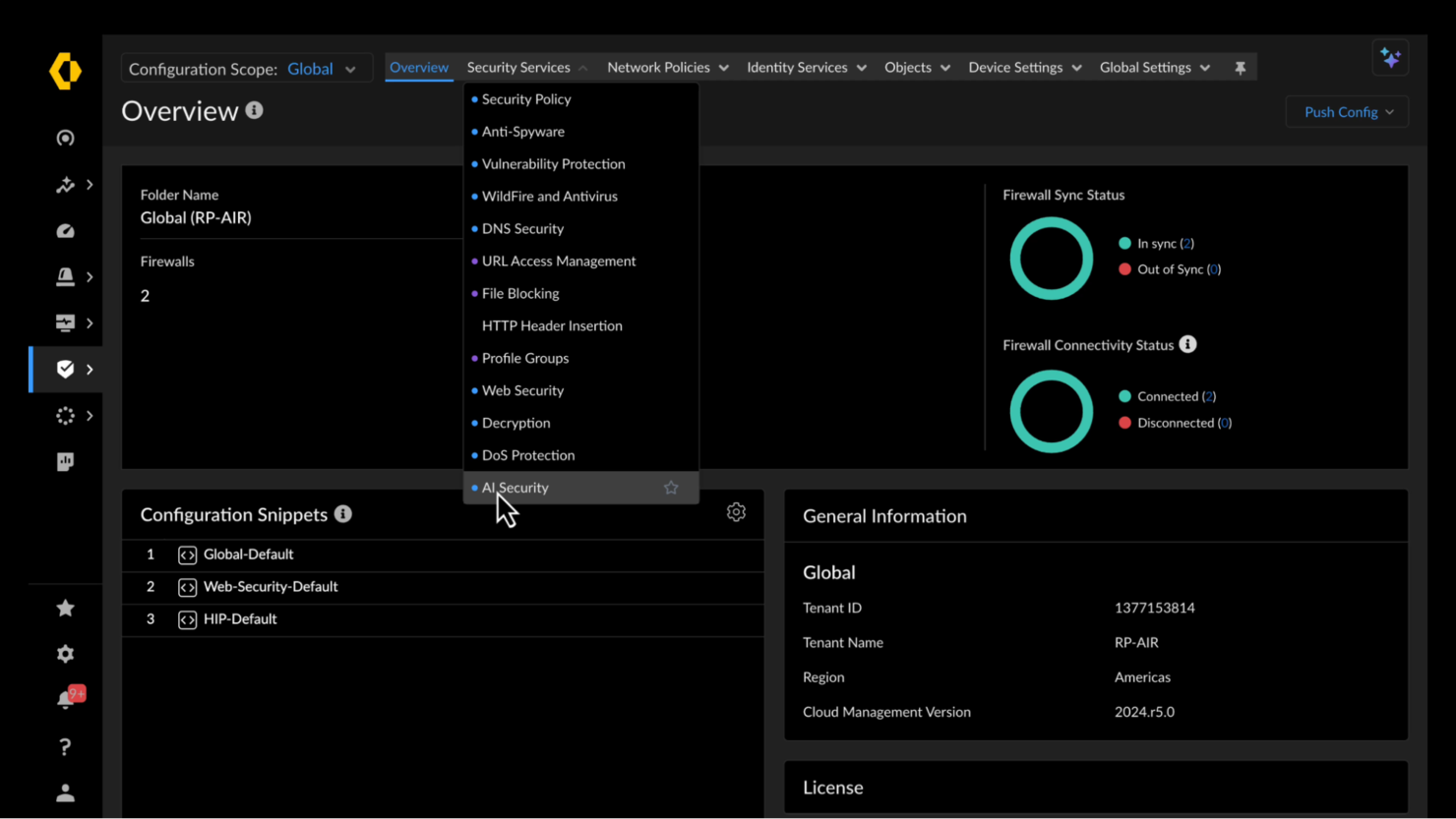
Task: Click the Favorites star in the sidebar
Action: [x=65, y=608]
